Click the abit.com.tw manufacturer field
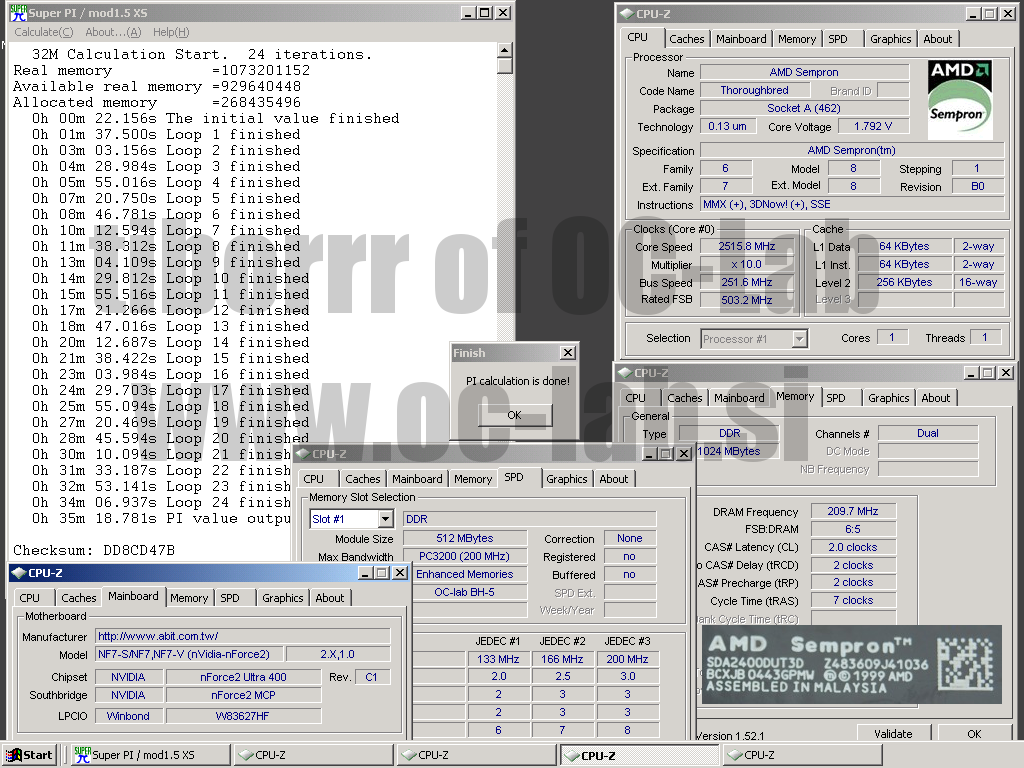Viewport: 1024px width, 768px height. tap(243, 636)
